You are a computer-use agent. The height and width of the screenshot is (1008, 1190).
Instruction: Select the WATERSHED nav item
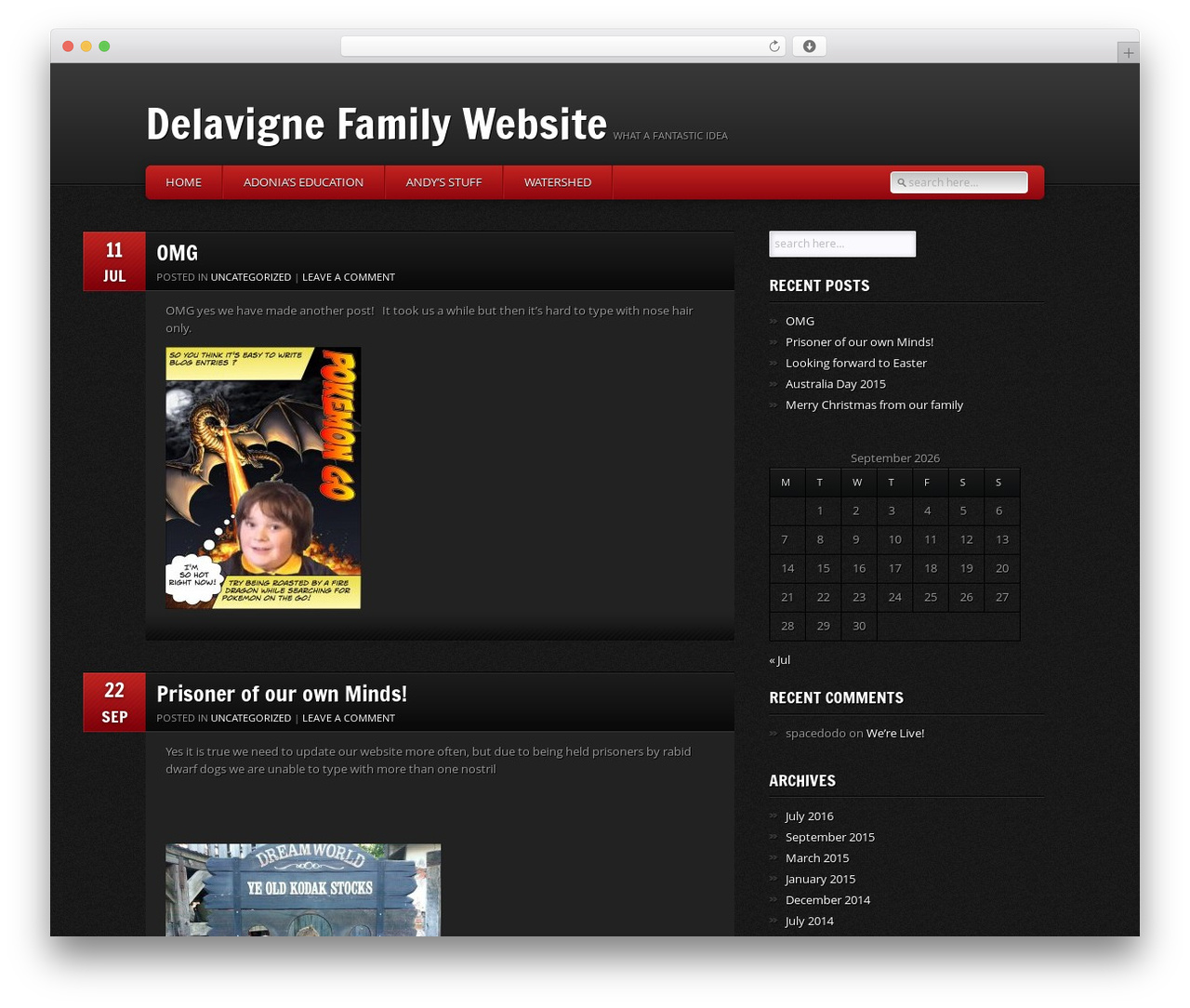point(557,182)
